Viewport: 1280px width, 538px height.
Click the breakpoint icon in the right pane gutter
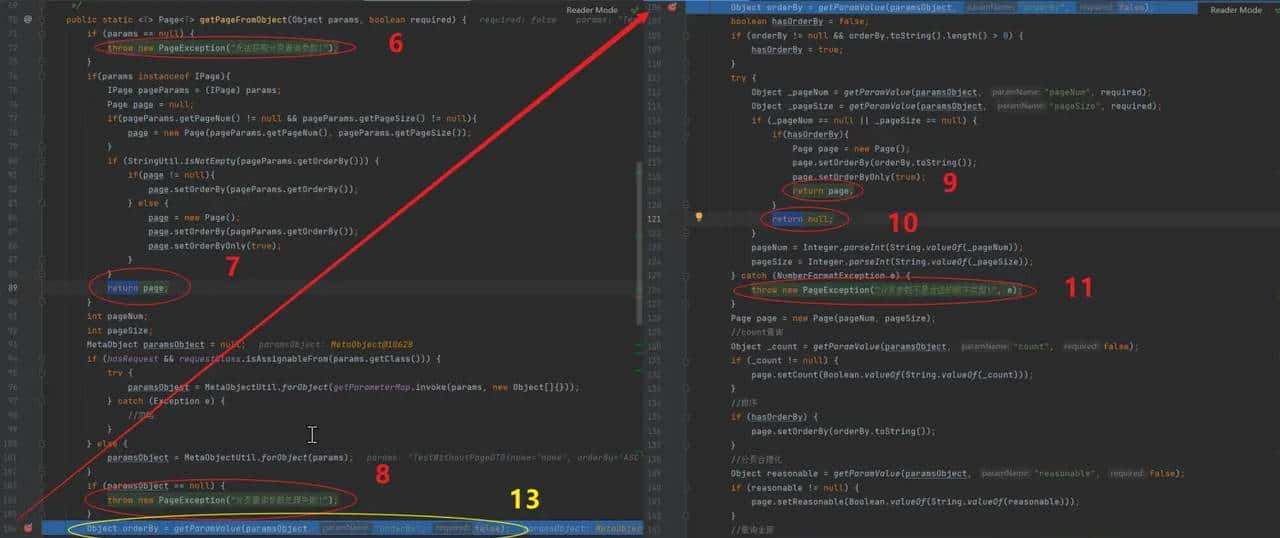pos(674,7)
